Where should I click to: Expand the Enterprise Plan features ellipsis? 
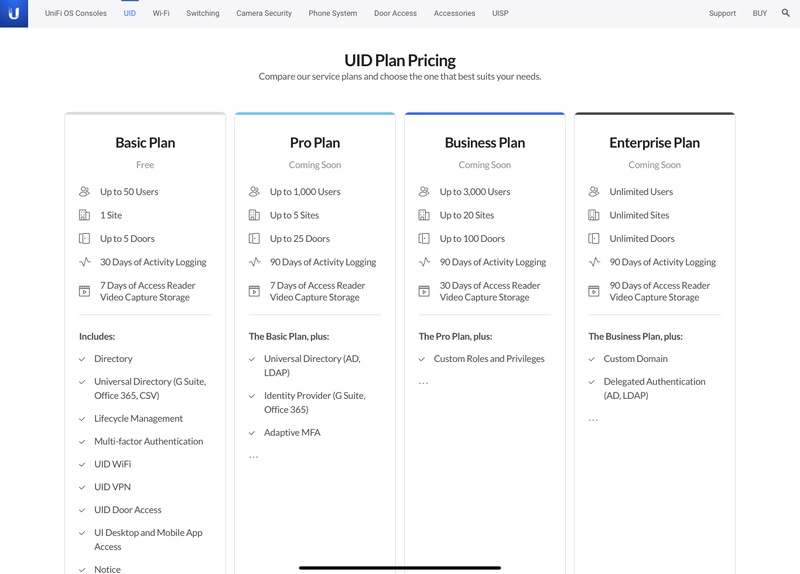point(594,419)
